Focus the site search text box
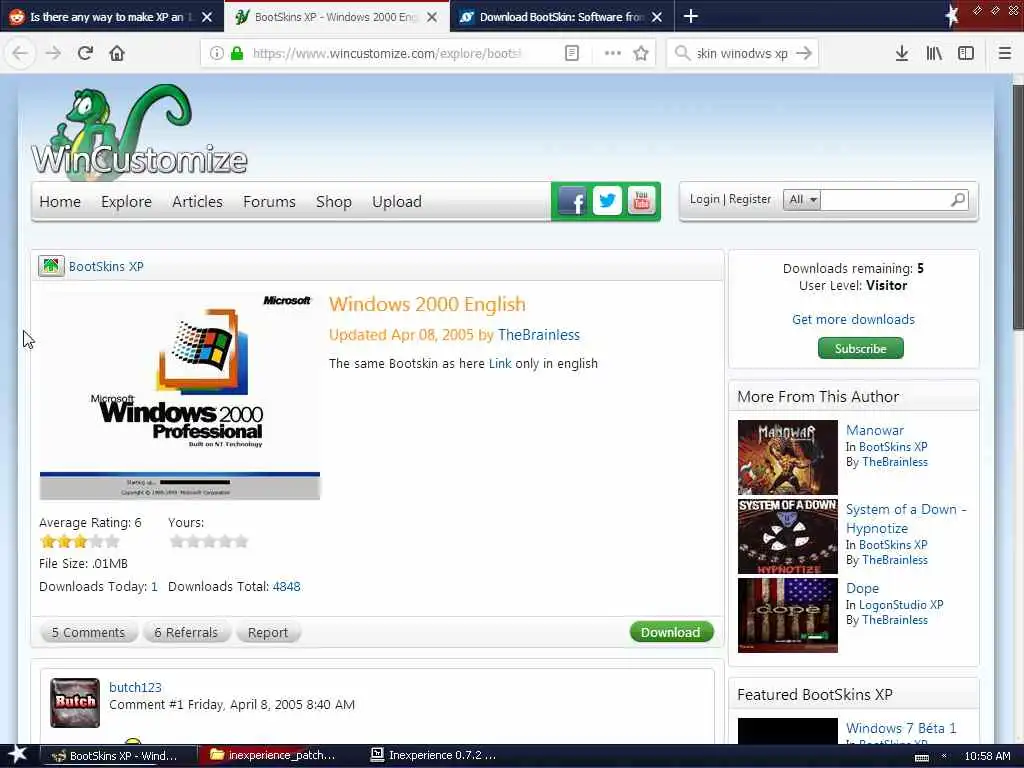 pyautogui.click(x=884, y=200)
